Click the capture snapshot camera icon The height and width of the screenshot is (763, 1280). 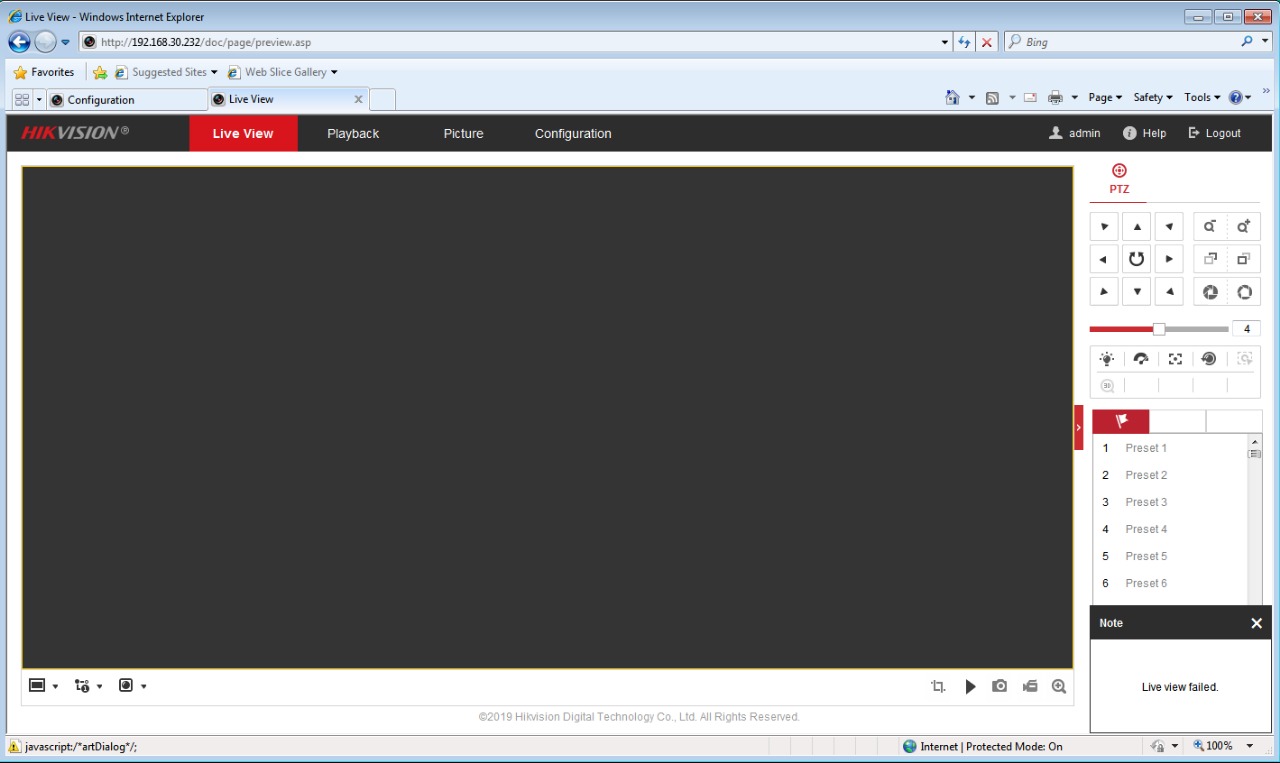point(999,686)
